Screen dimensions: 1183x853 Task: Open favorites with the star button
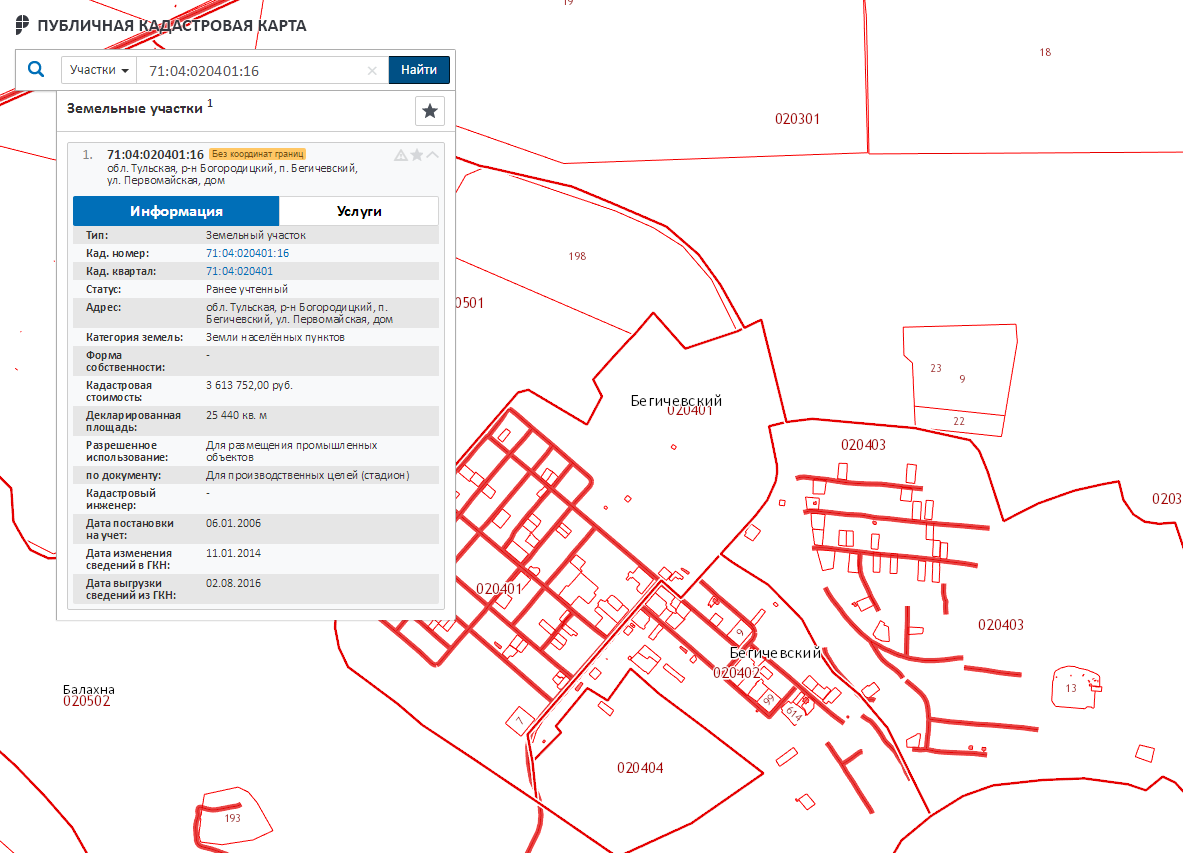coord(430,111)
